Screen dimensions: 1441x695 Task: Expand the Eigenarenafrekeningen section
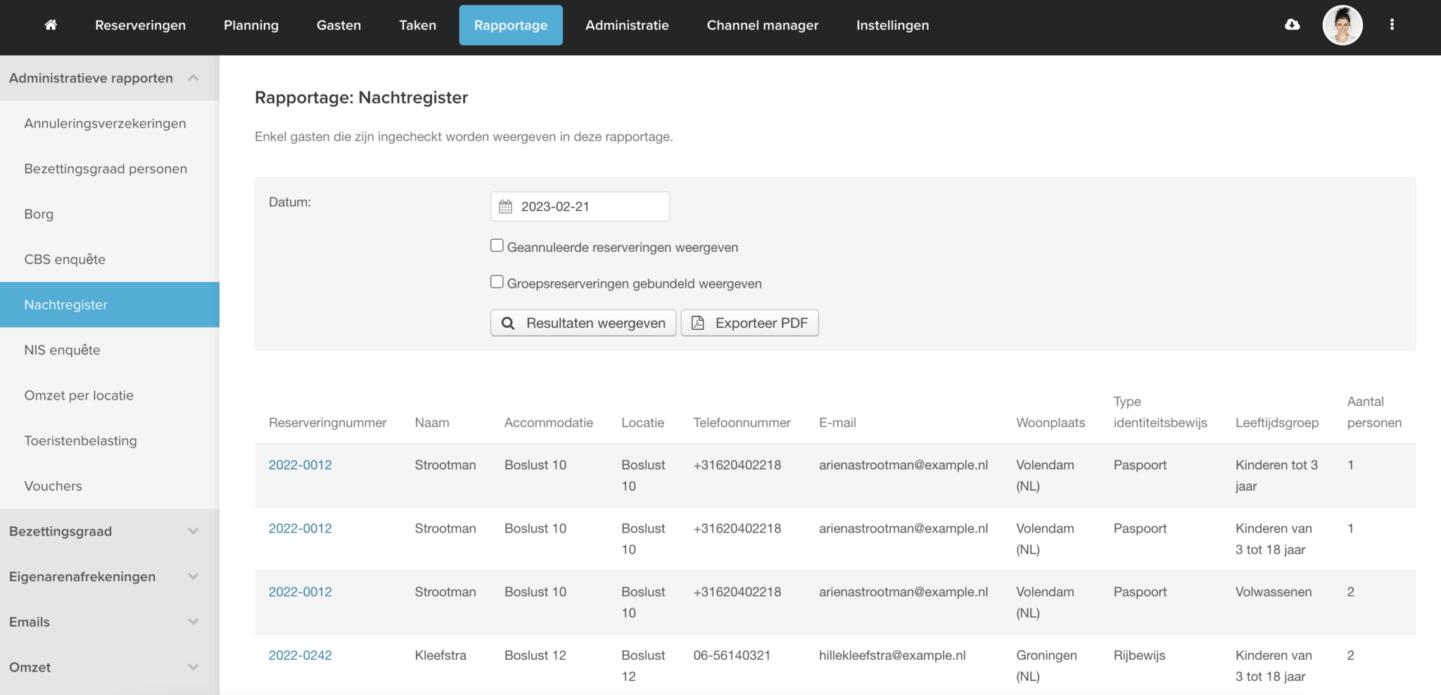(193, 576)
